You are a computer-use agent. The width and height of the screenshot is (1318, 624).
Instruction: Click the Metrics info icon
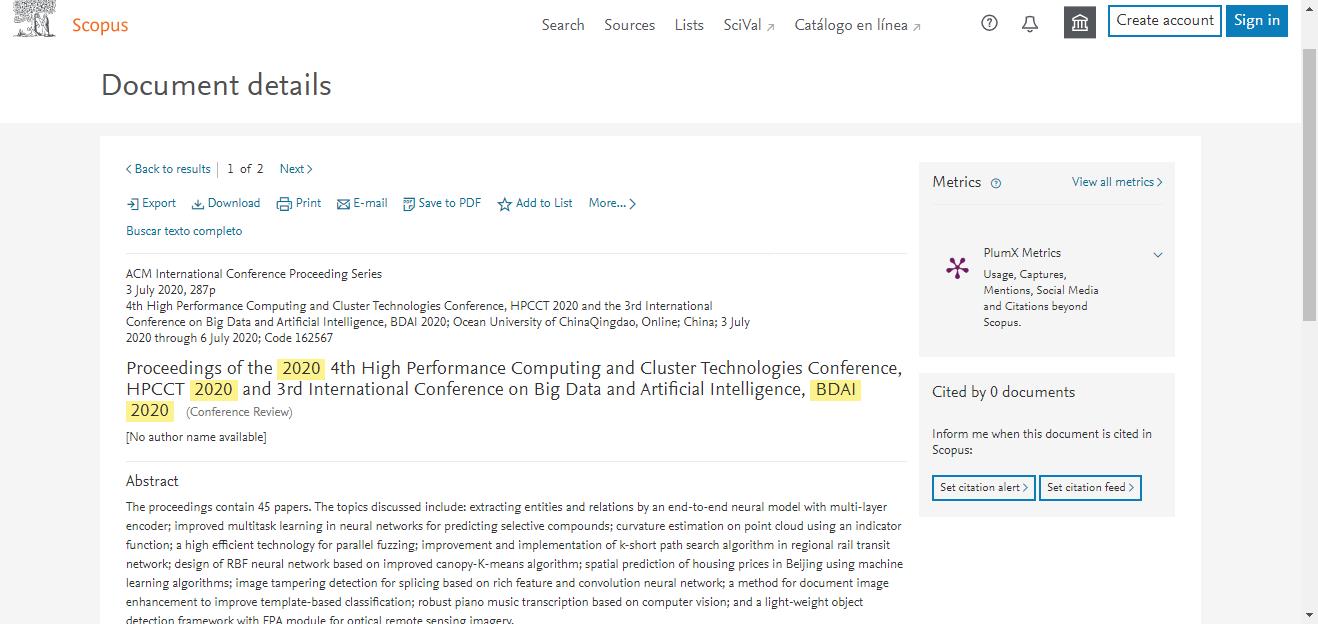pos(995,183)
